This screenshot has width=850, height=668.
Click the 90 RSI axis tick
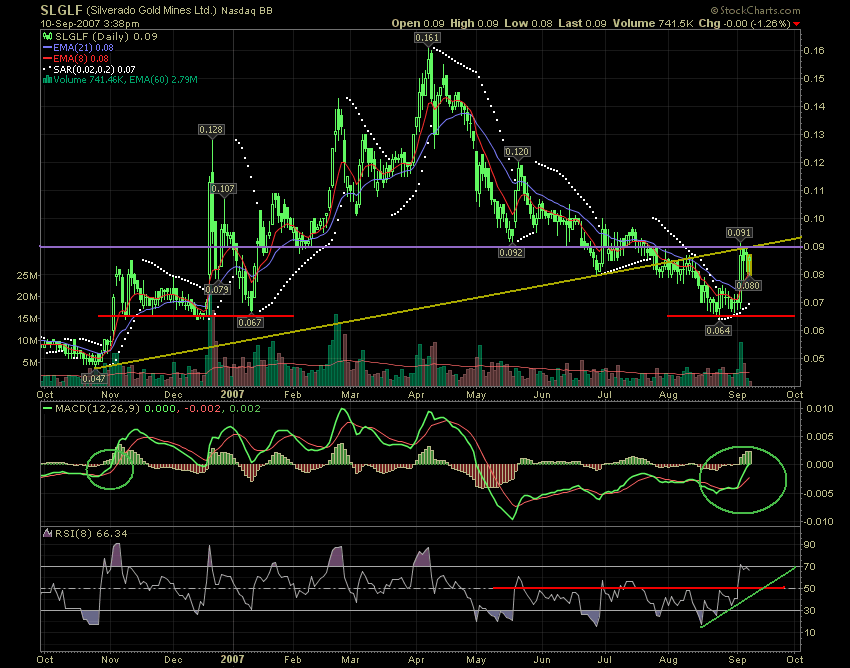[809, 544]
